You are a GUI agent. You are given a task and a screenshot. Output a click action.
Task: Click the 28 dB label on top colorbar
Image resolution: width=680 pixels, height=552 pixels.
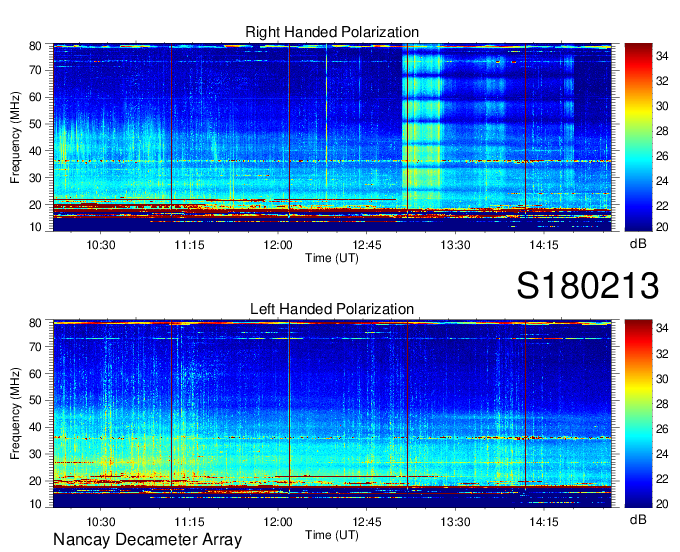point(662,131)
